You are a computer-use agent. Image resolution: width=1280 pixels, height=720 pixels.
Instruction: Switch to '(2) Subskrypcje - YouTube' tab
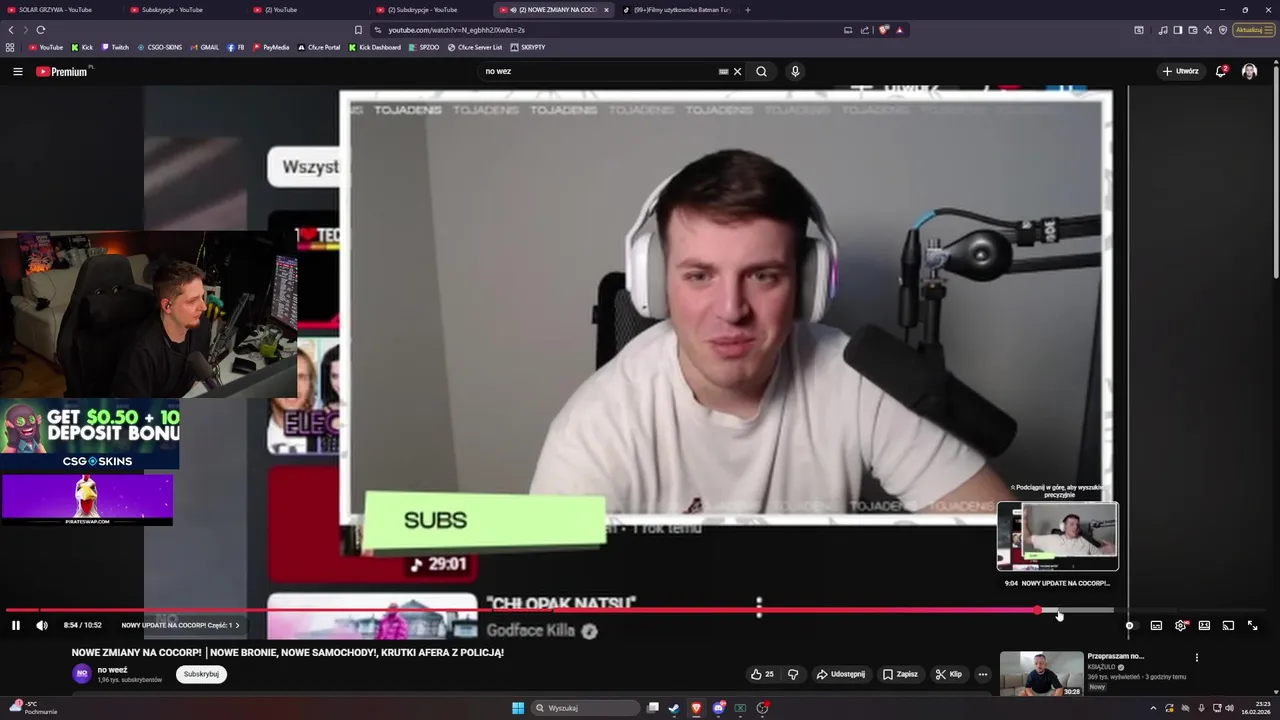pyautogui.click(x=430, y=9)
